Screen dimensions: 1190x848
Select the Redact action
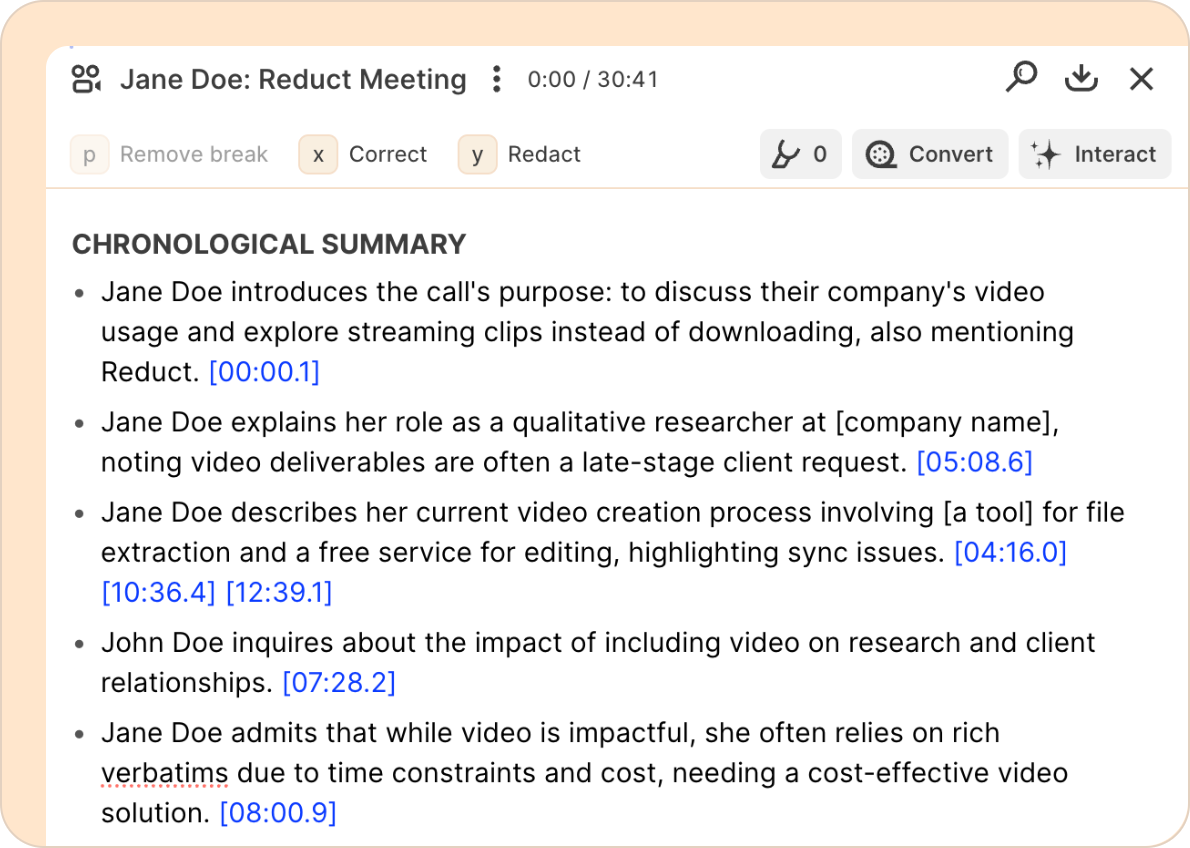point(544,154)
